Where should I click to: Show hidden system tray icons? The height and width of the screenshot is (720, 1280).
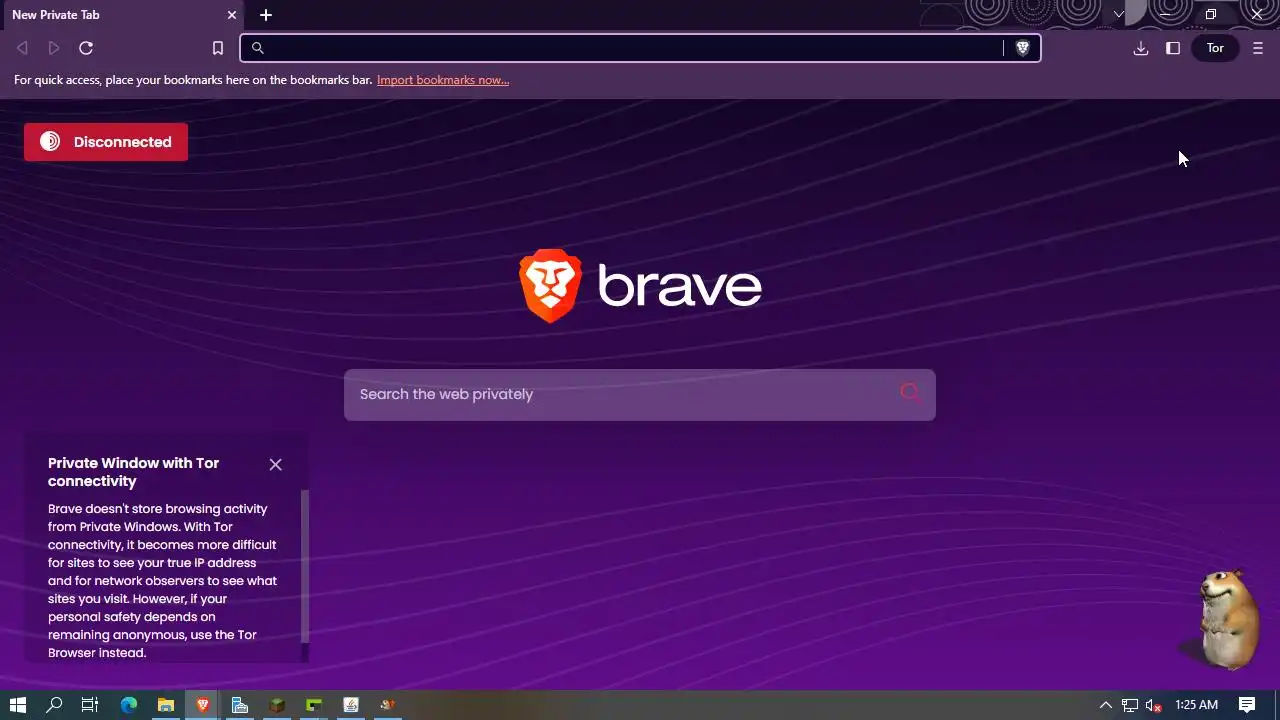coord(1105,705)
